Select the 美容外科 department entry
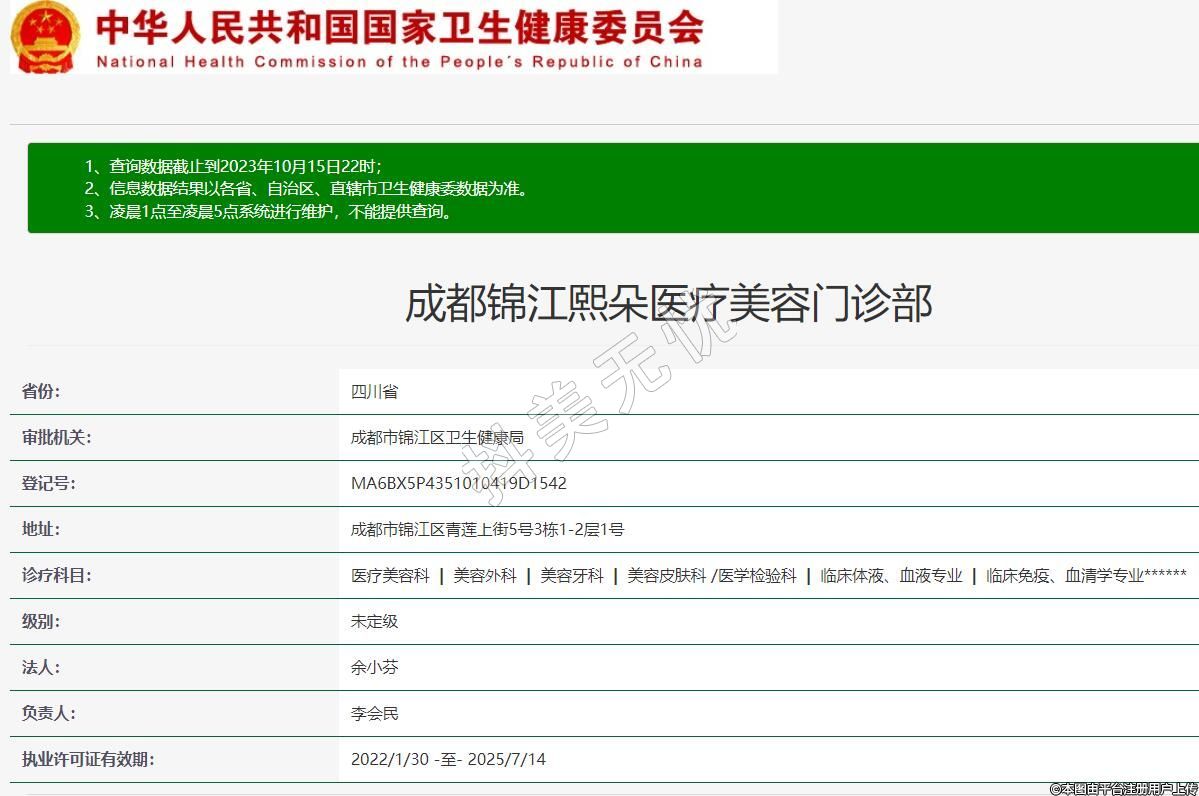The image size is (1199, 796). (485, 575)
